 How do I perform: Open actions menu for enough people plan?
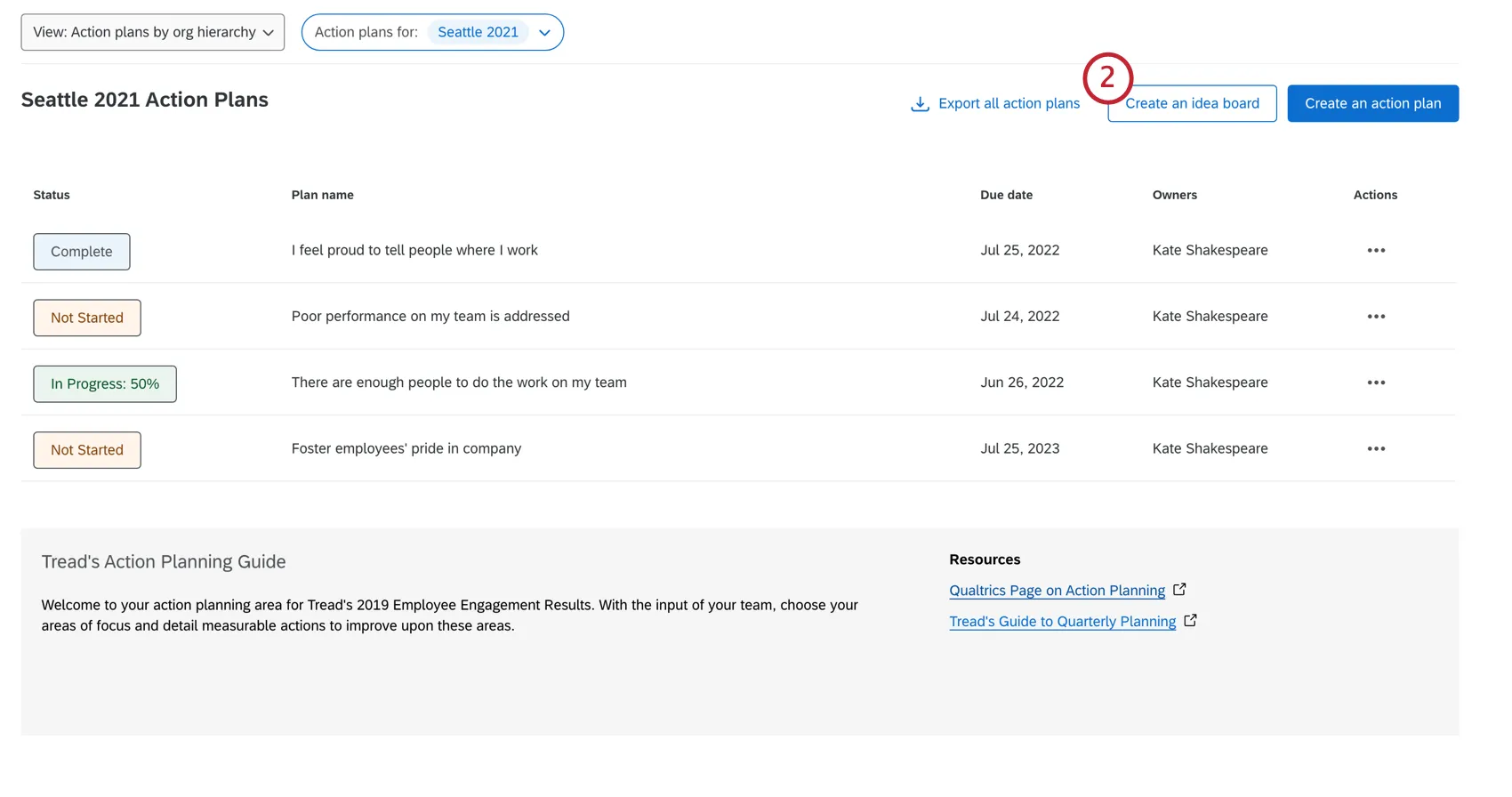(1376, 382)
